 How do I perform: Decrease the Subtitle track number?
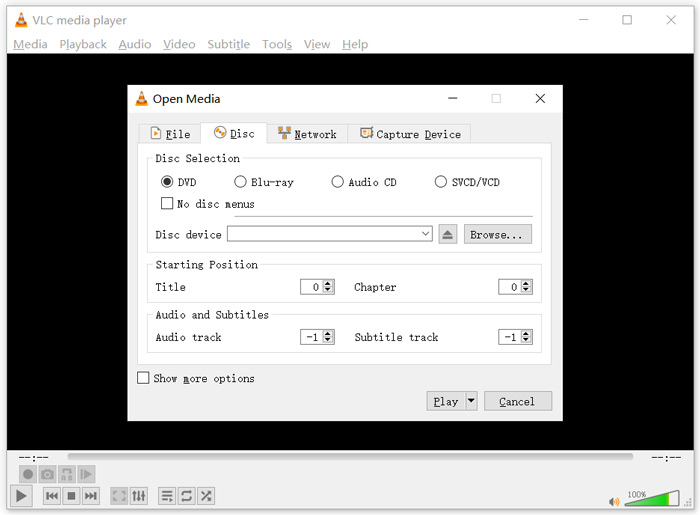pos(526,340)
